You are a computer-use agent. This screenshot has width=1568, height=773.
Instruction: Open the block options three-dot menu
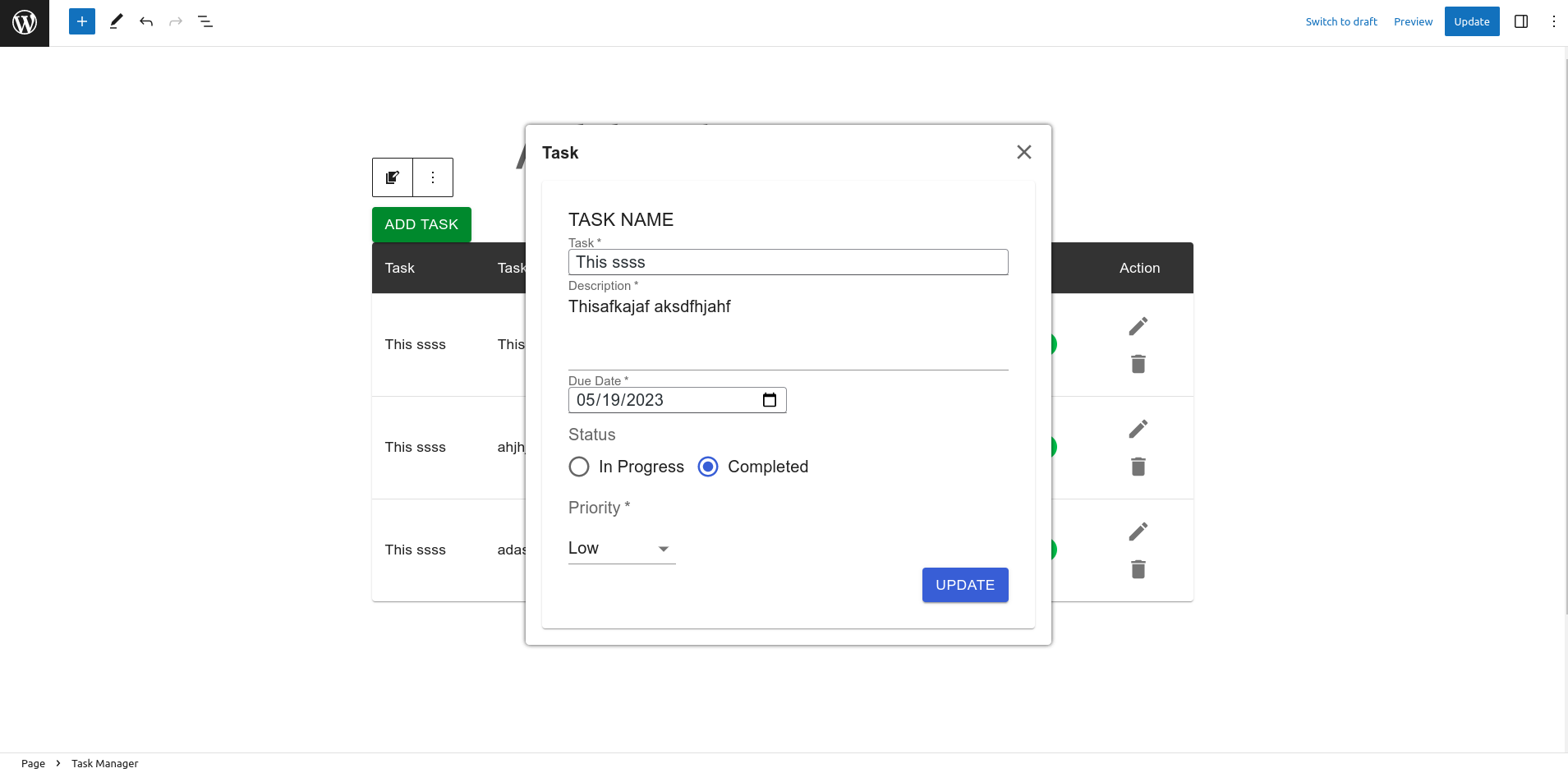tap(433, 177)
